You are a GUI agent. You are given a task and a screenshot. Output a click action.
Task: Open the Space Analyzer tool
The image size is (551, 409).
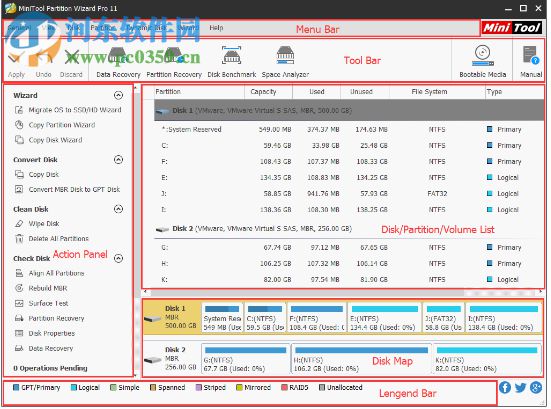pyautogui.click(x=285, y=62)
